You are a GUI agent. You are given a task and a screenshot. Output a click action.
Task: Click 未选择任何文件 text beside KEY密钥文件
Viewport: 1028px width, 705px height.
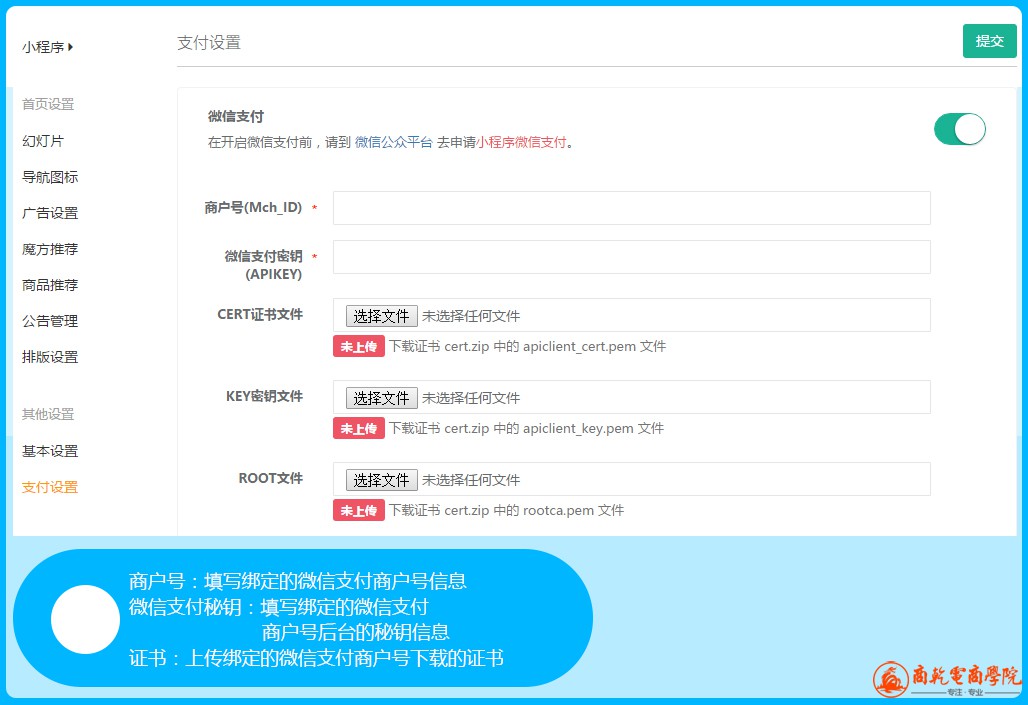click(x=471, y=398)
